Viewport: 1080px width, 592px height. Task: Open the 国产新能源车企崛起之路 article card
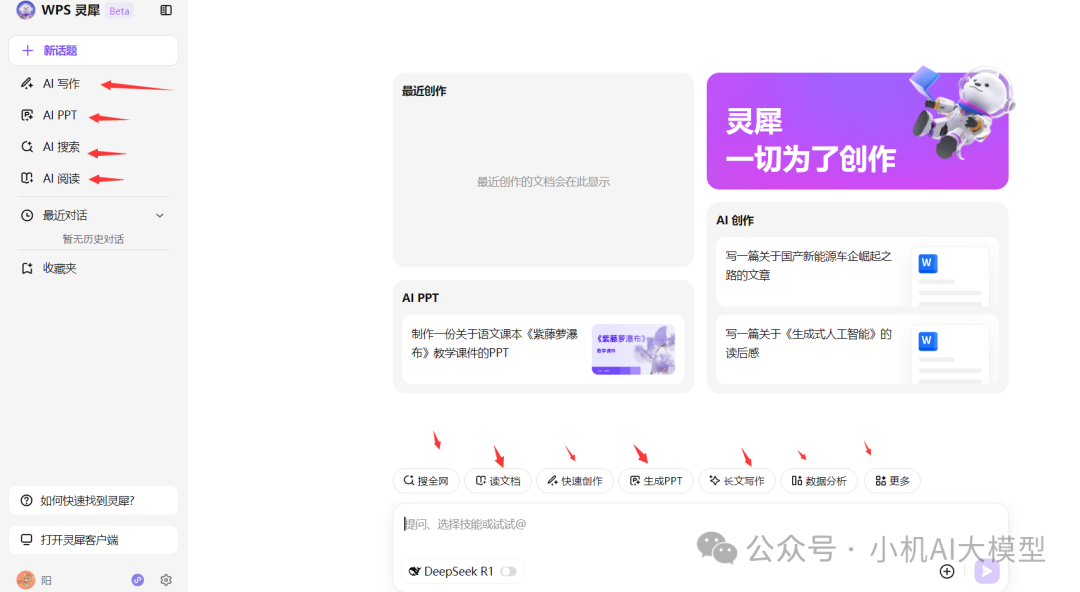tap(857, 272)
